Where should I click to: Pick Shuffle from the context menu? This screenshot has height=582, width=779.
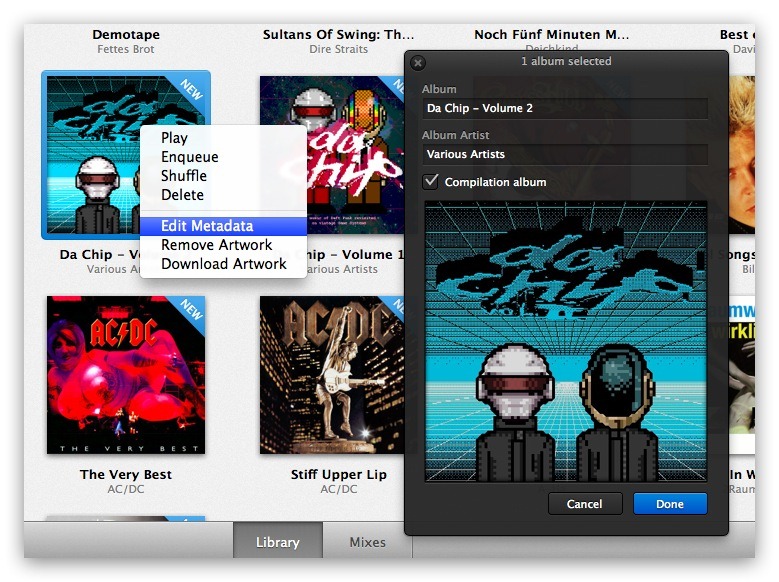coord(224,175)
